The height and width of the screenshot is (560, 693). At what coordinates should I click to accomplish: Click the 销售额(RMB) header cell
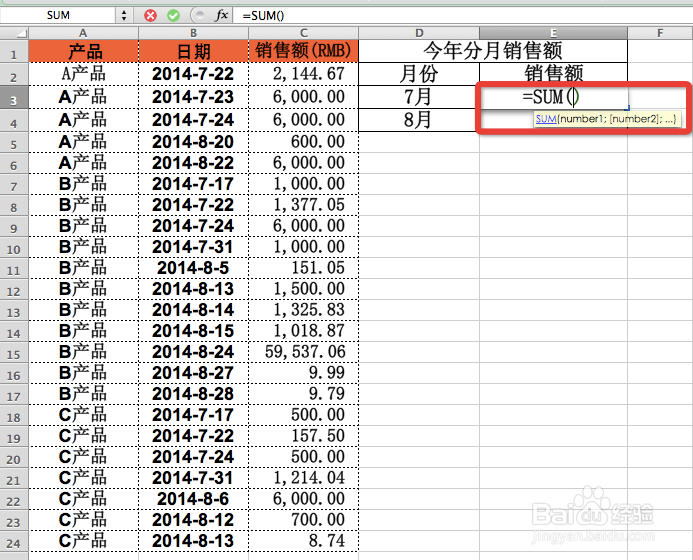(x=304, y=51)
